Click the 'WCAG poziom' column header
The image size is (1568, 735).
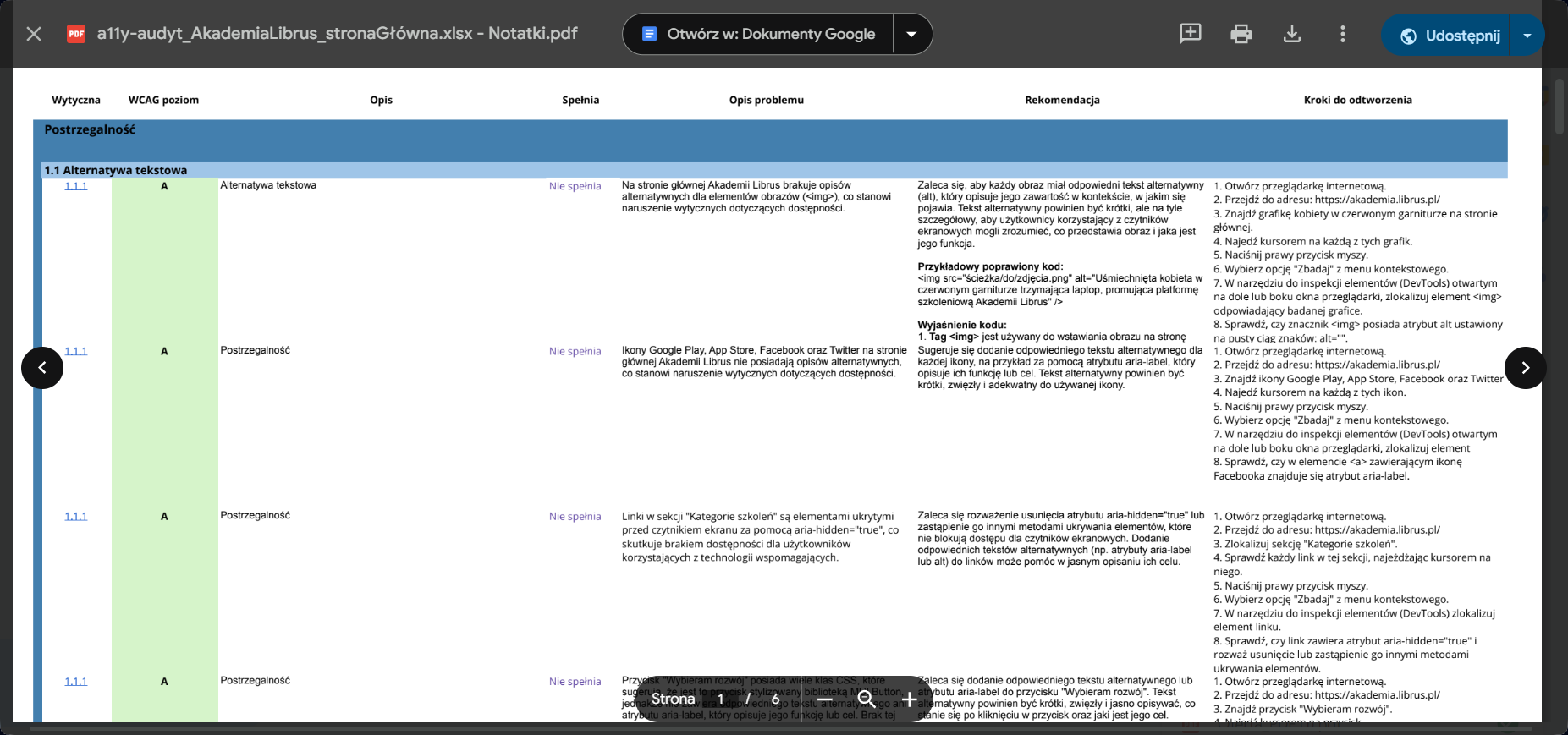pos(163,100)
